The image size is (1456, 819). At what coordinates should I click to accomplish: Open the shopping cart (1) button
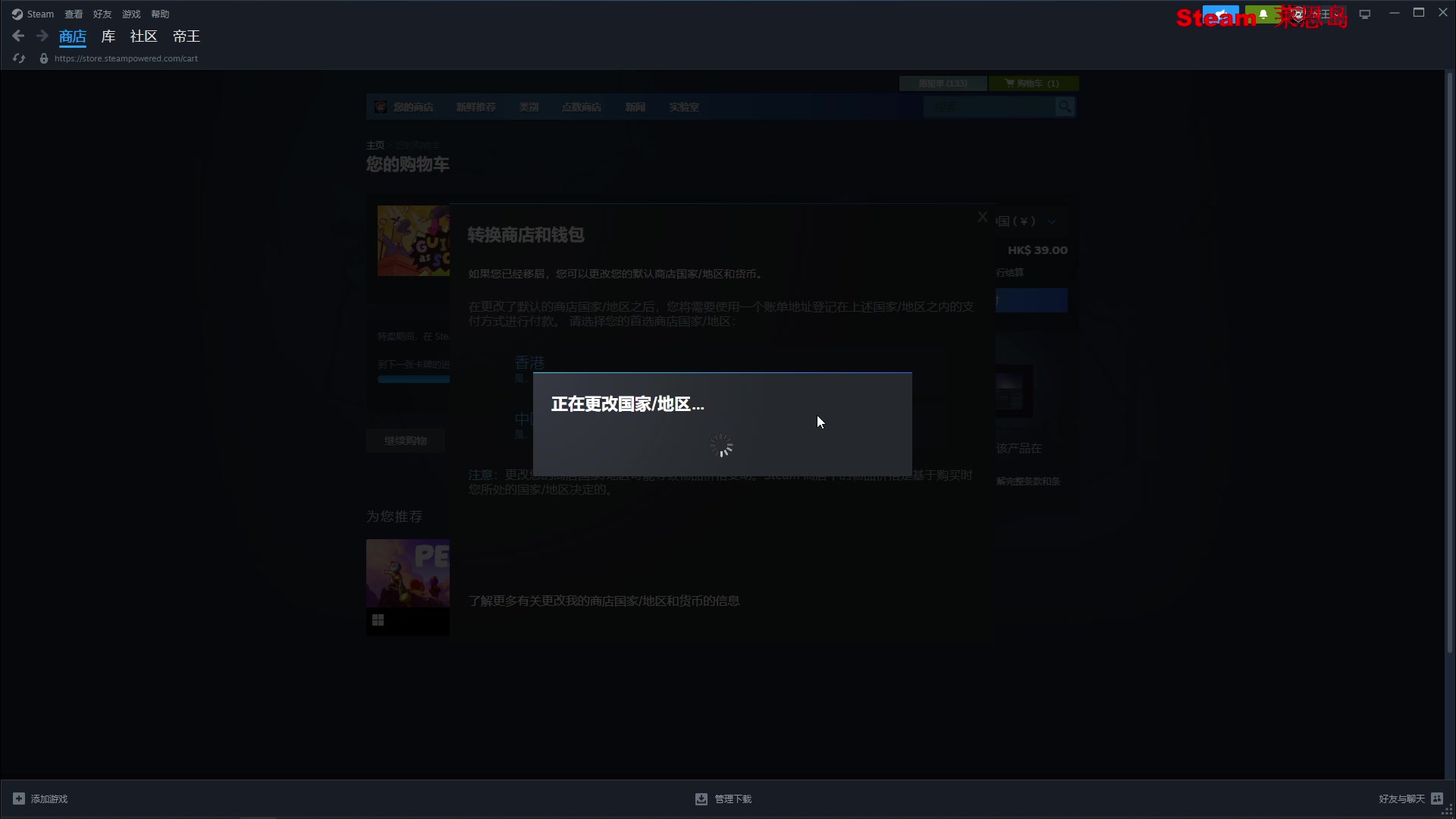tap(1033, 83)
